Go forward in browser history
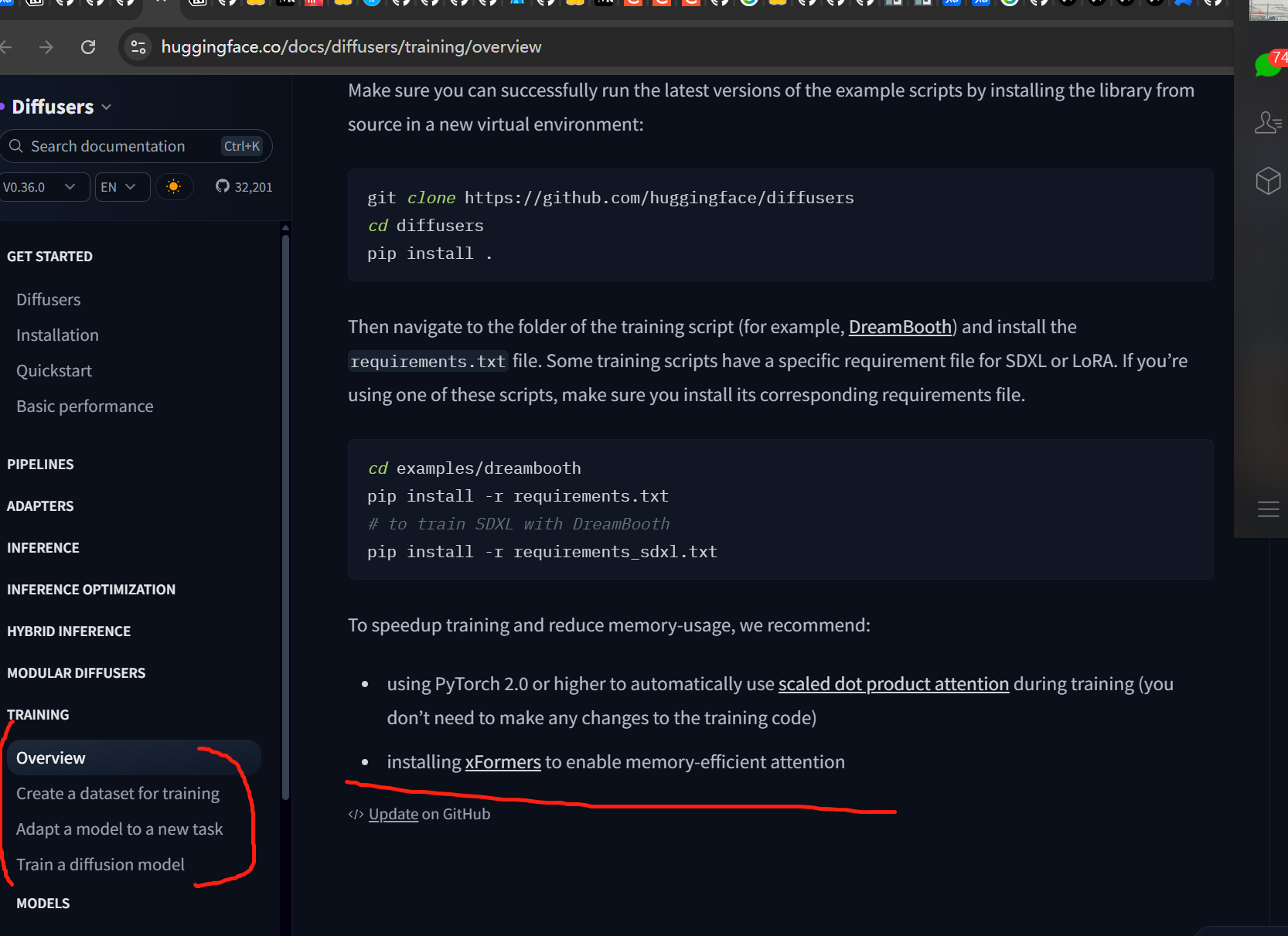 point(46,47)
